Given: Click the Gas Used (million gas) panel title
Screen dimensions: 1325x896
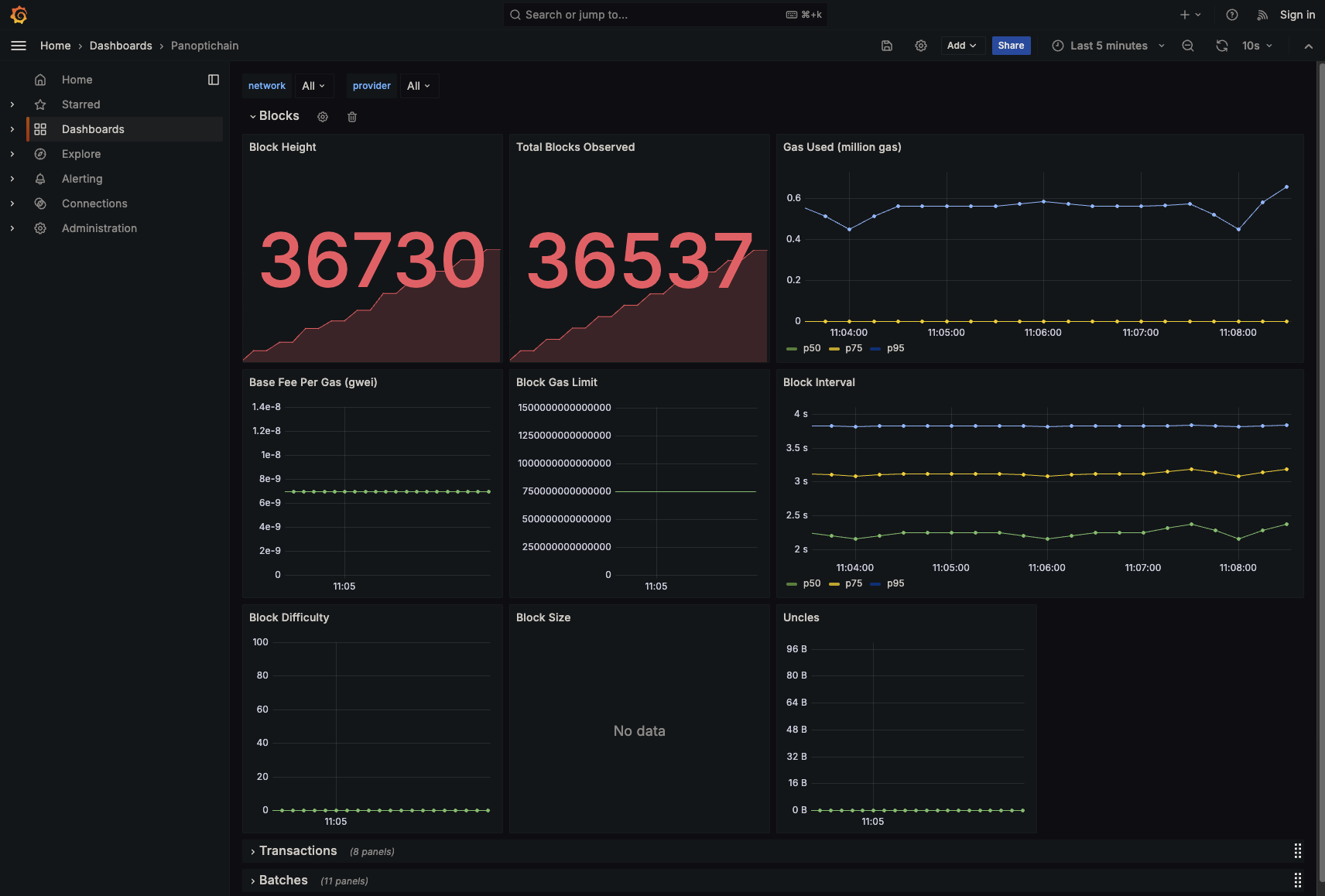Looking at the screenshot, I should (842, 147).
